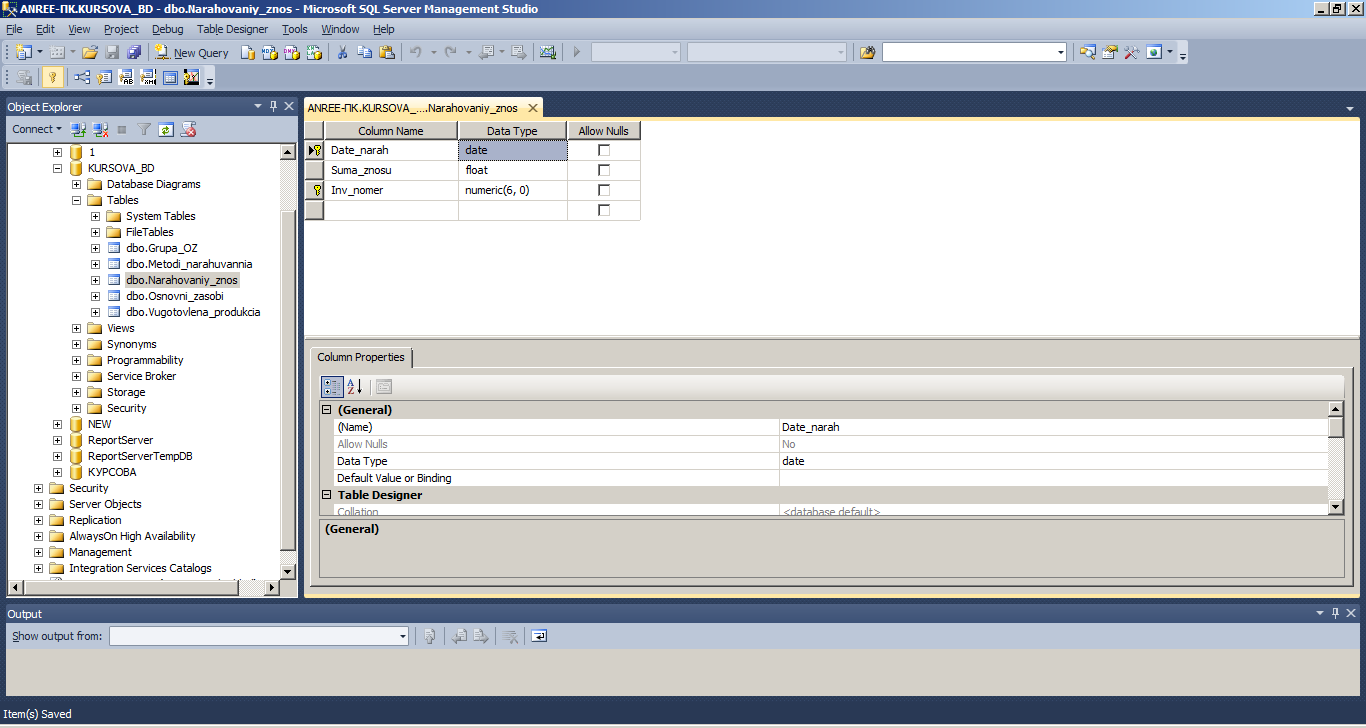1366x728 pixels.
Task: Click the Manage Fulltext Index icon
Action: pyautogui.click(x=126, y=77)
